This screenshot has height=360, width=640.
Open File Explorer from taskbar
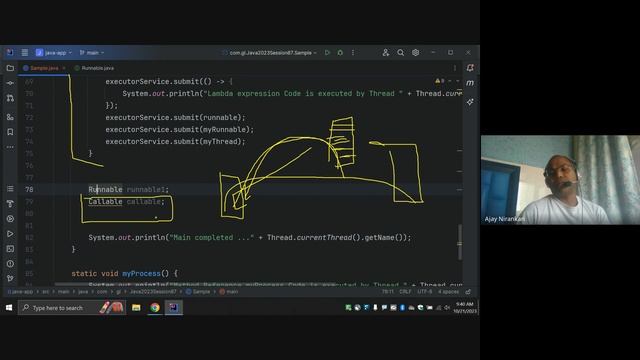(136, 308)
